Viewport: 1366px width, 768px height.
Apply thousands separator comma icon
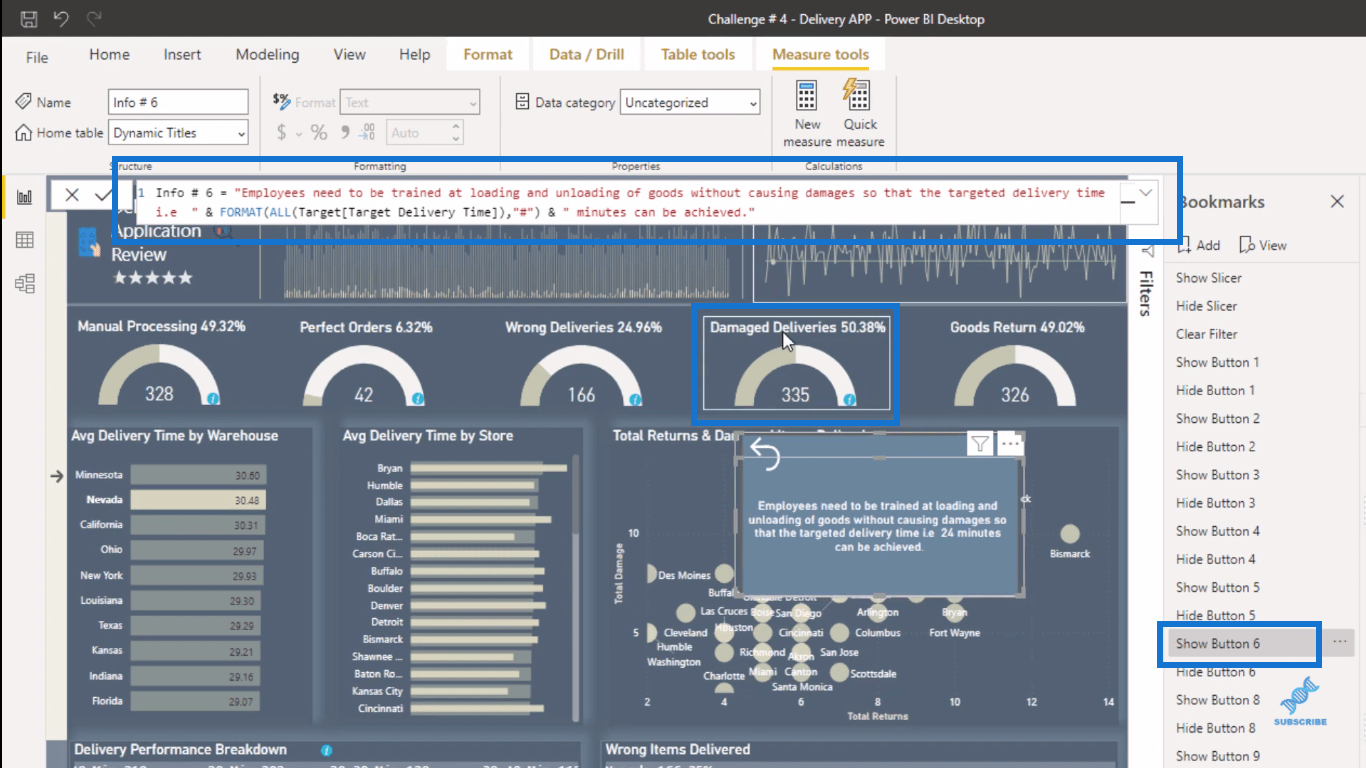345,131
